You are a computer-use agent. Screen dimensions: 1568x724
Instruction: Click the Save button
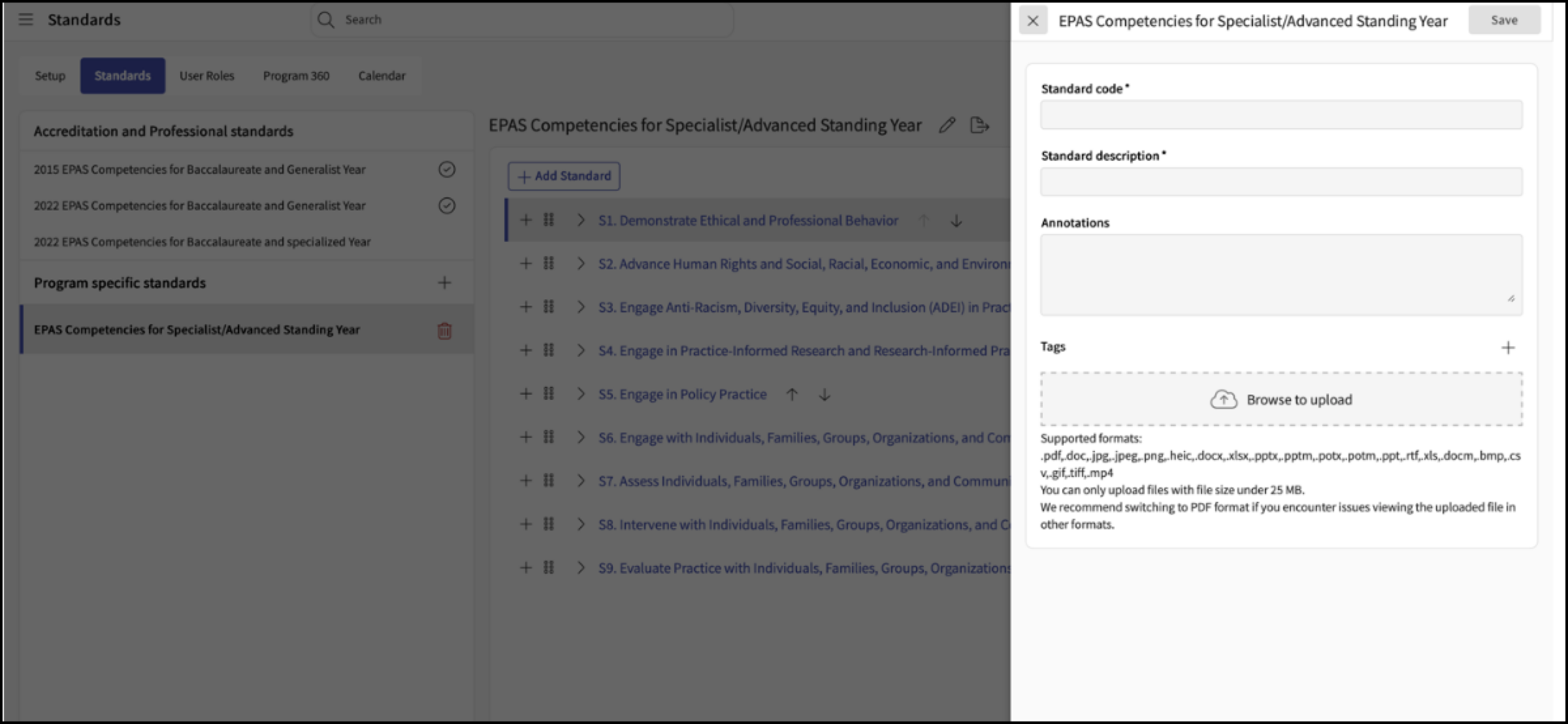(x=1504, y=20)
